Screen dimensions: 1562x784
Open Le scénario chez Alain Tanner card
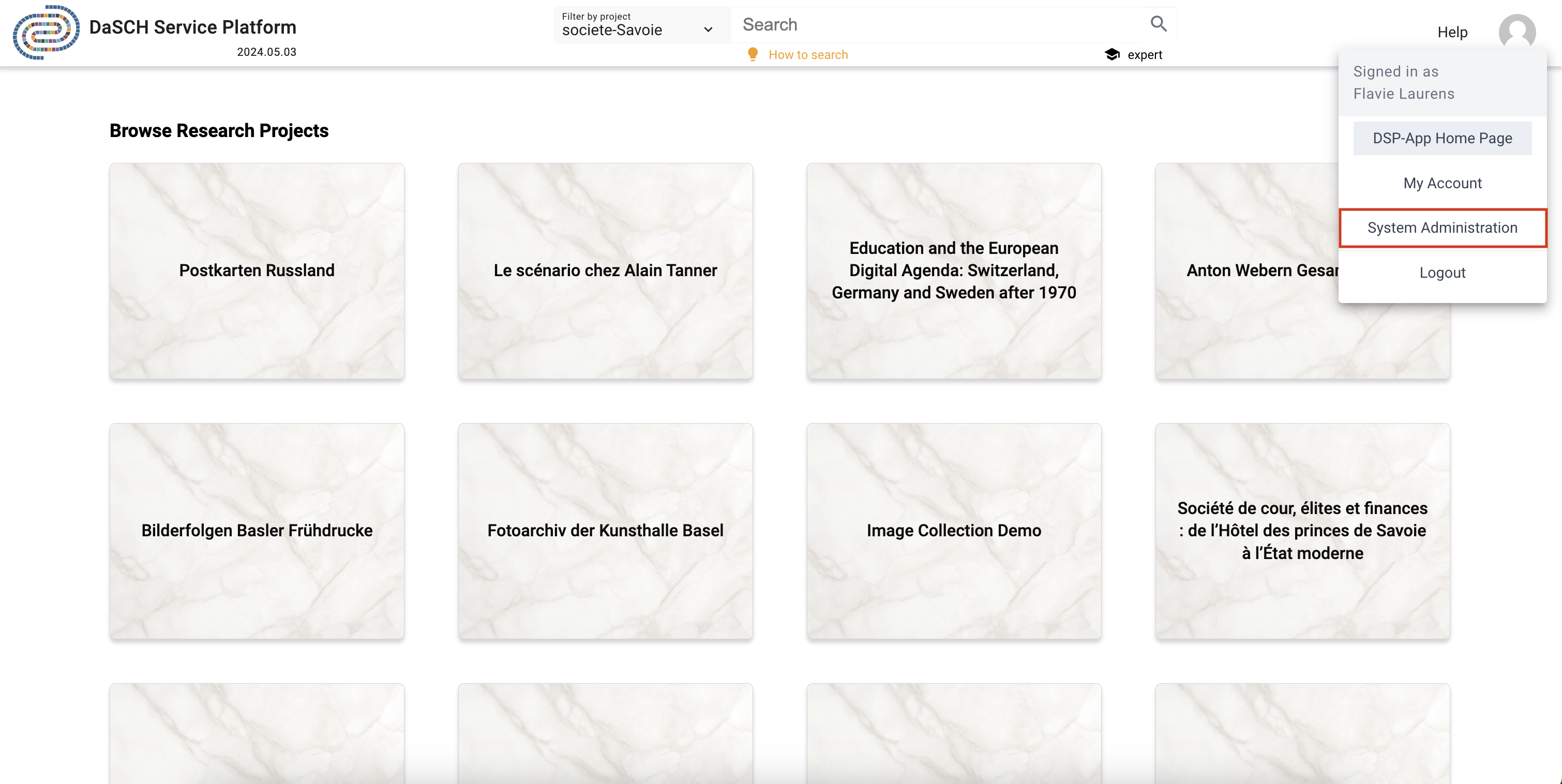pos(605,270)
